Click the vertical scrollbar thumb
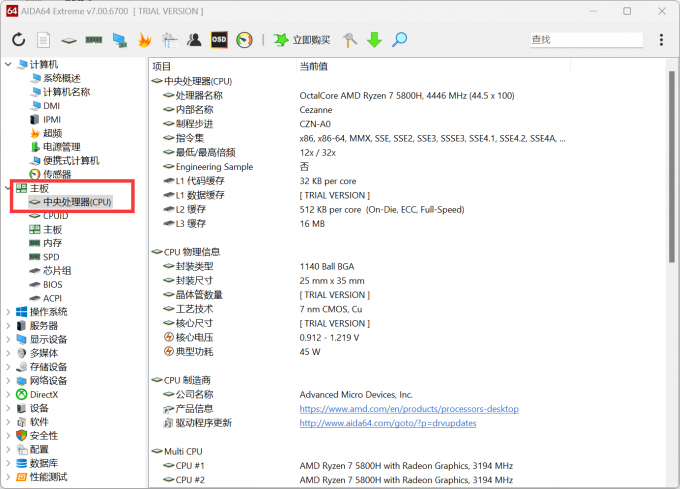Viewport: 680px width, 489px height. (671, 167)
